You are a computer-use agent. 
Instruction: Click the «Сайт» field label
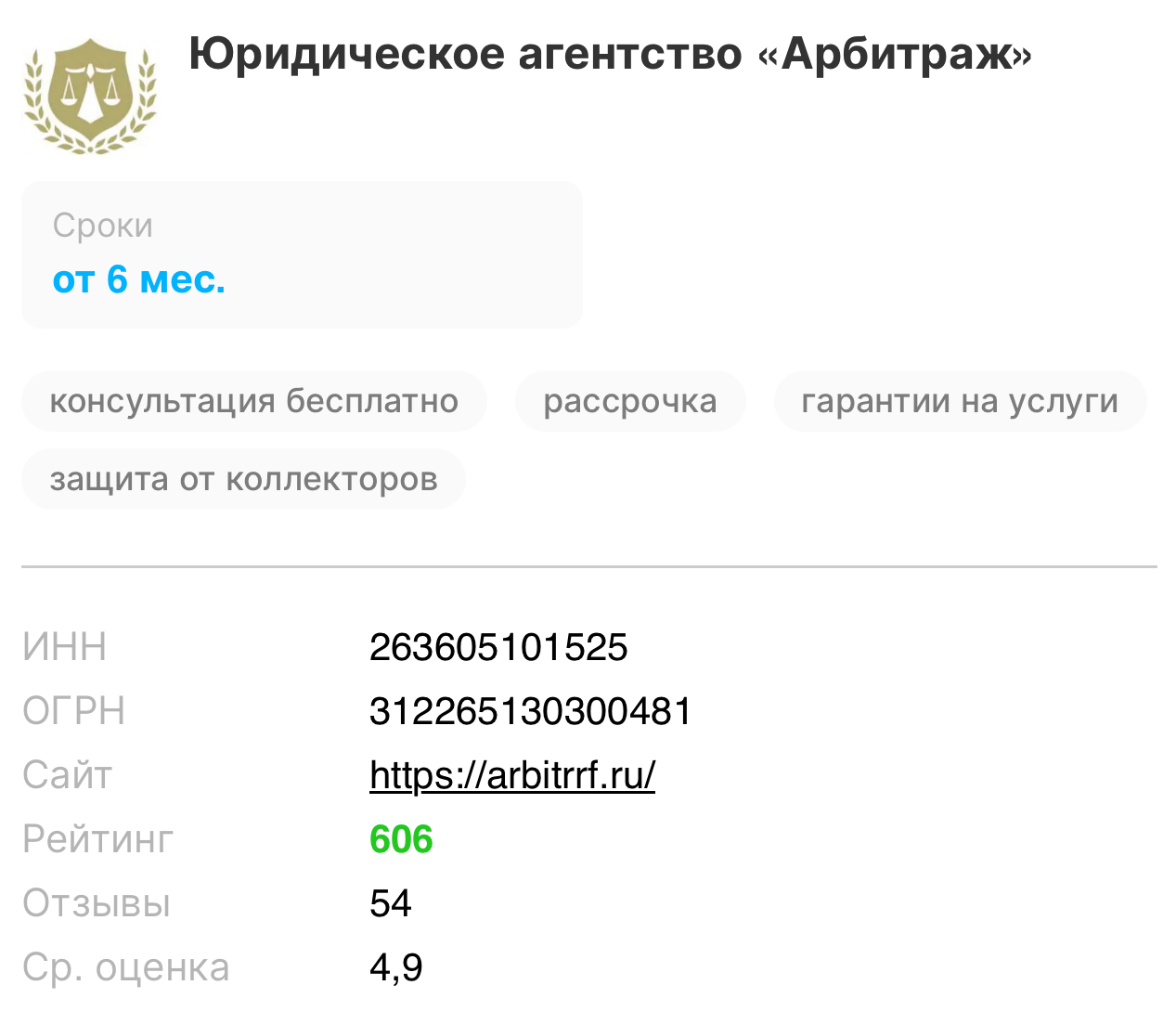click(x=67, y=775)
